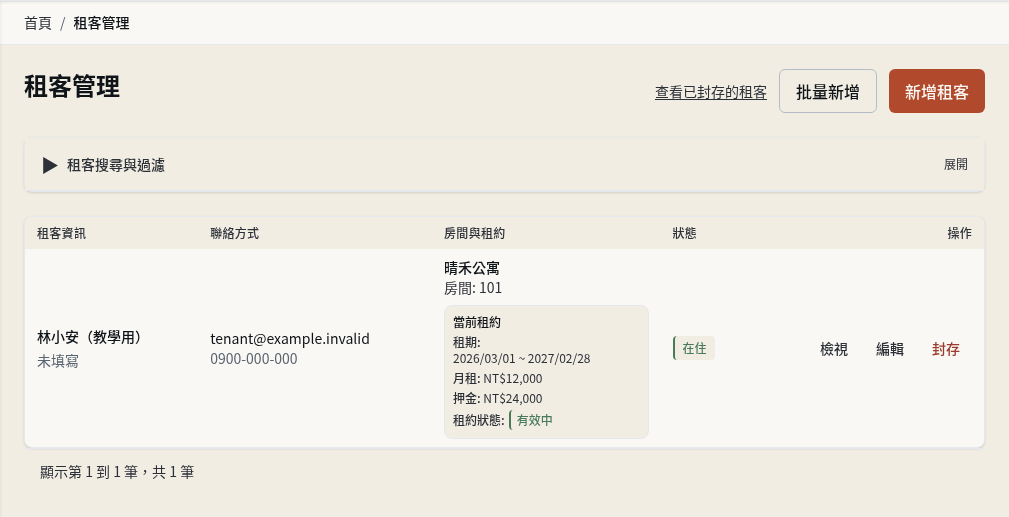1009x517 pixels.
Task: Click 展開 on the filter panel
Action: [x=956, y=165]
